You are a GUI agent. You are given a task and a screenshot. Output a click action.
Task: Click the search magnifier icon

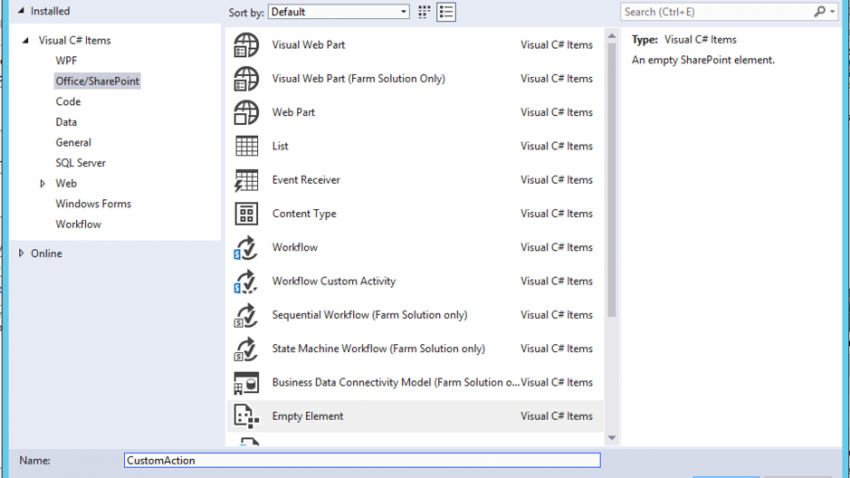click(820, 11)
